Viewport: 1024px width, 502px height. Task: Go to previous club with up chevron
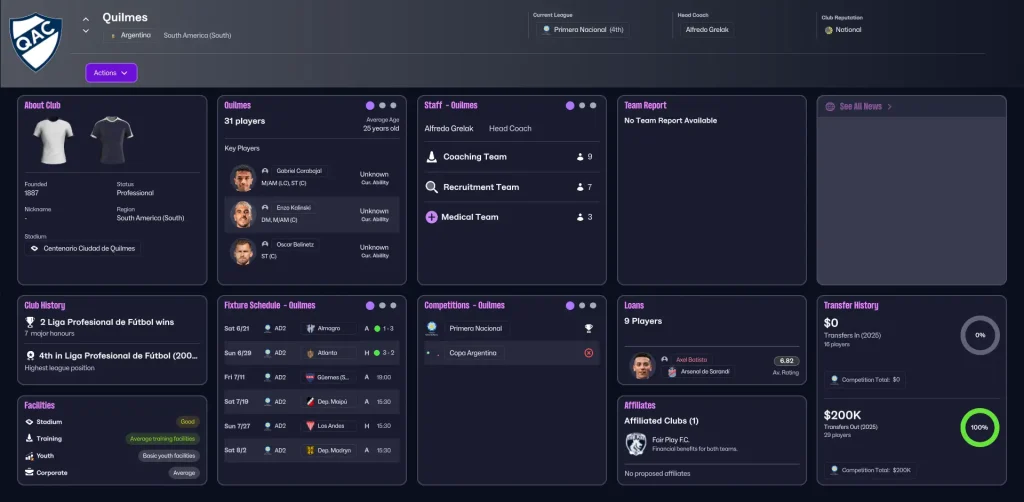click(x=86, y=18)
